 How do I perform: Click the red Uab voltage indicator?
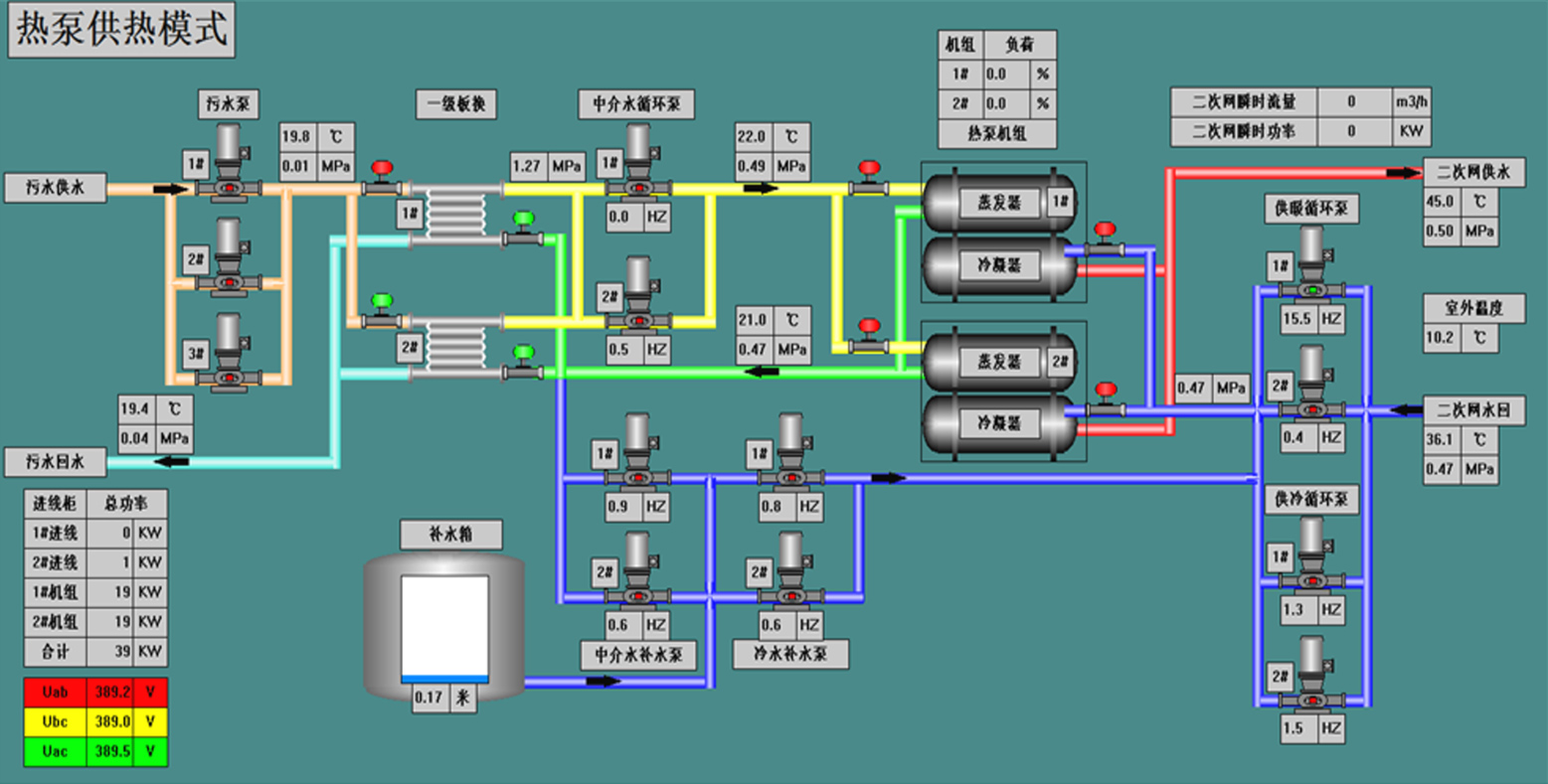point(56,692)
